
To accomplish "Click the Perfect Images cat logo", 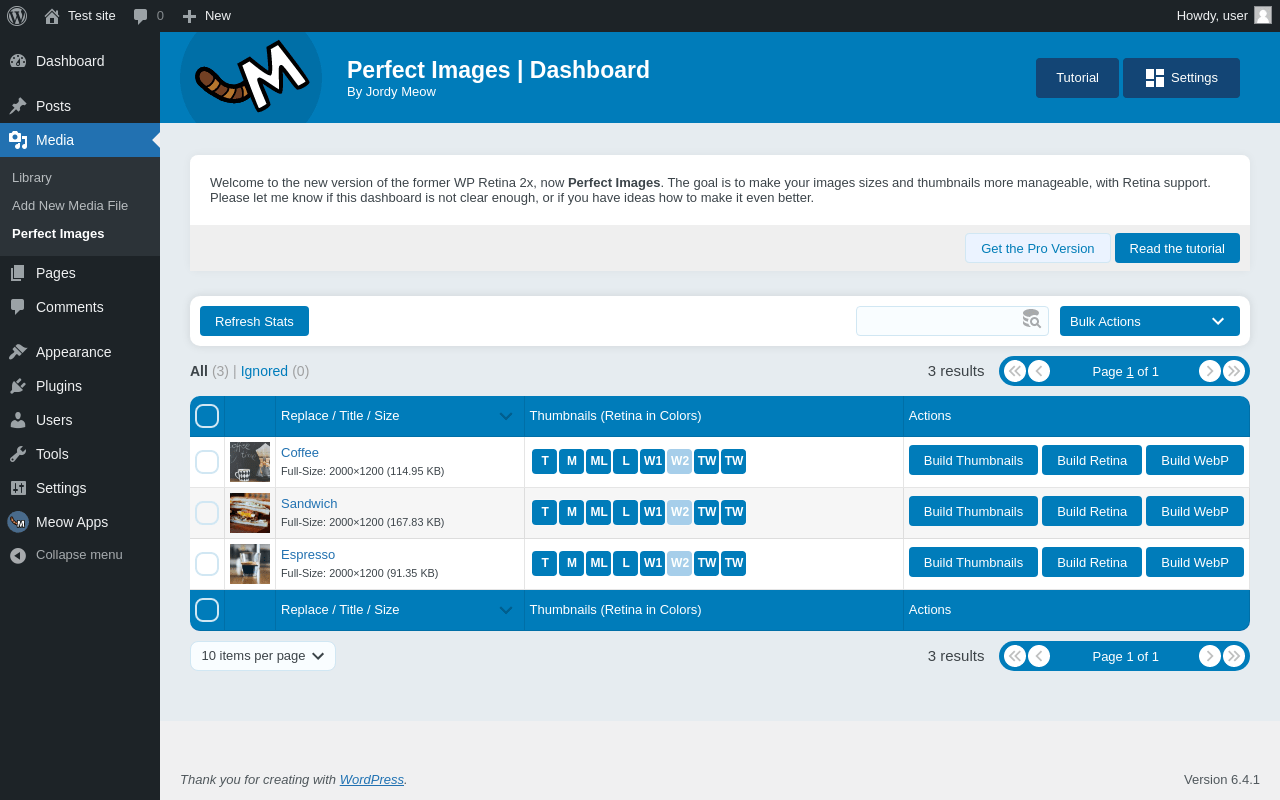I will pyautogui.click(x=251, y=77).
